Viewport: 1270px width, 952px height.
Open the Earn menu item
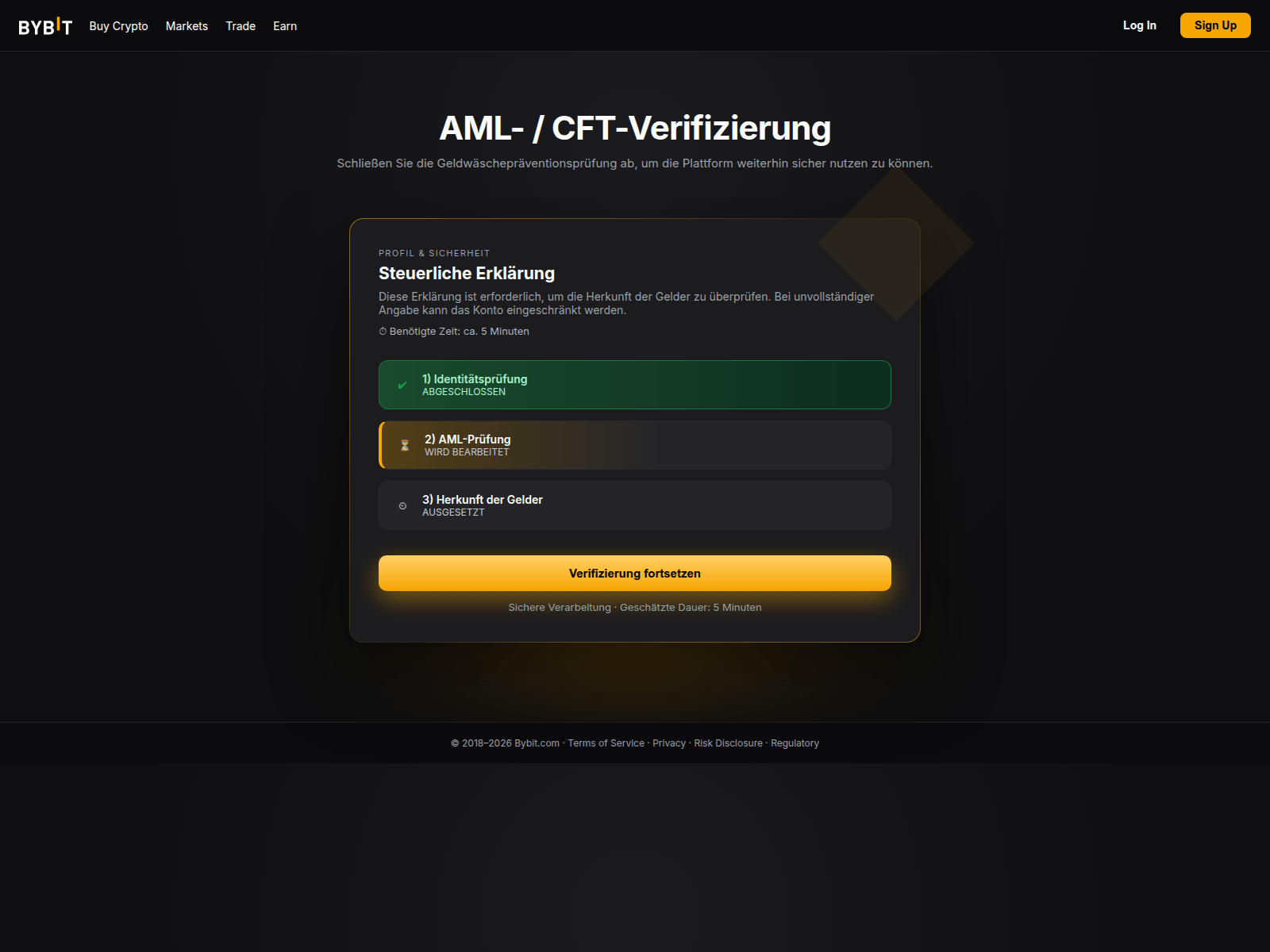(x=285, y=26)
